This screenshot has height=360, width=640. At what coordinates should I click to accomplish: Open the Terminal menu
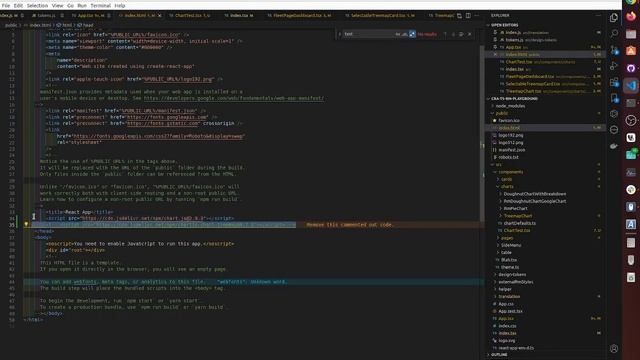coord(100,6)
